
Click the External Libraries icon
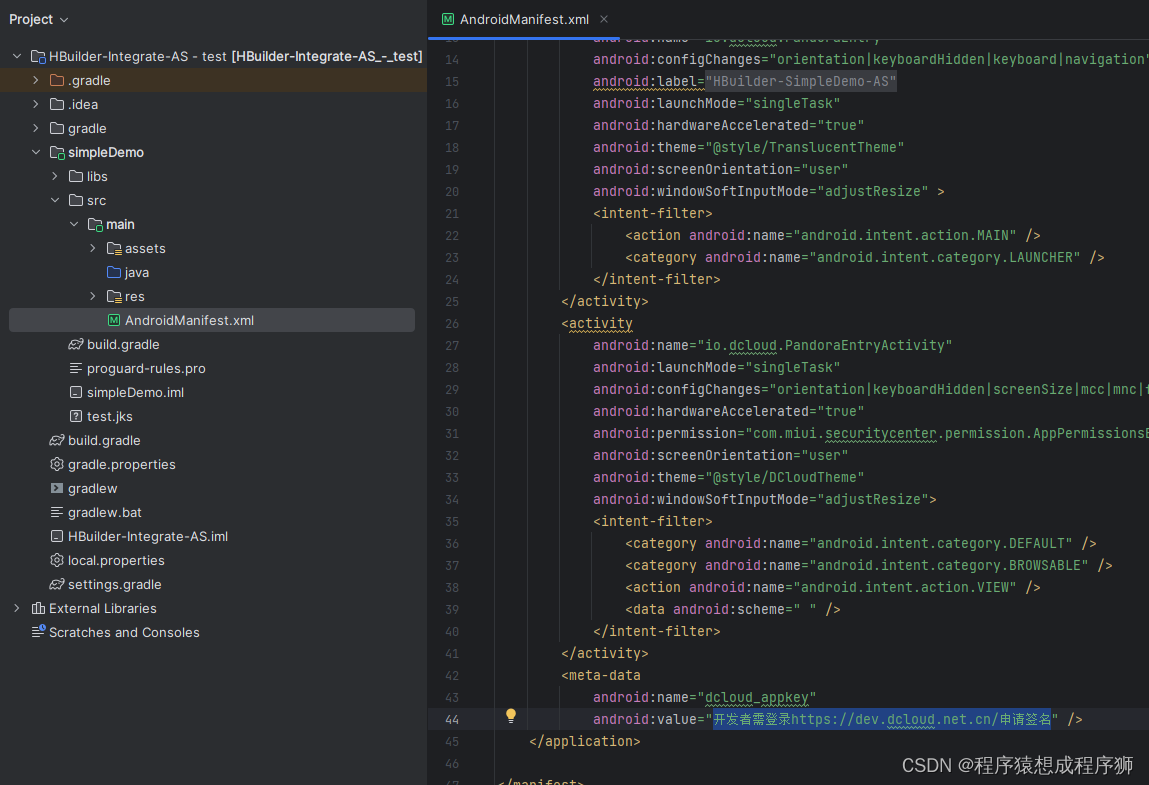pos(38,608)
